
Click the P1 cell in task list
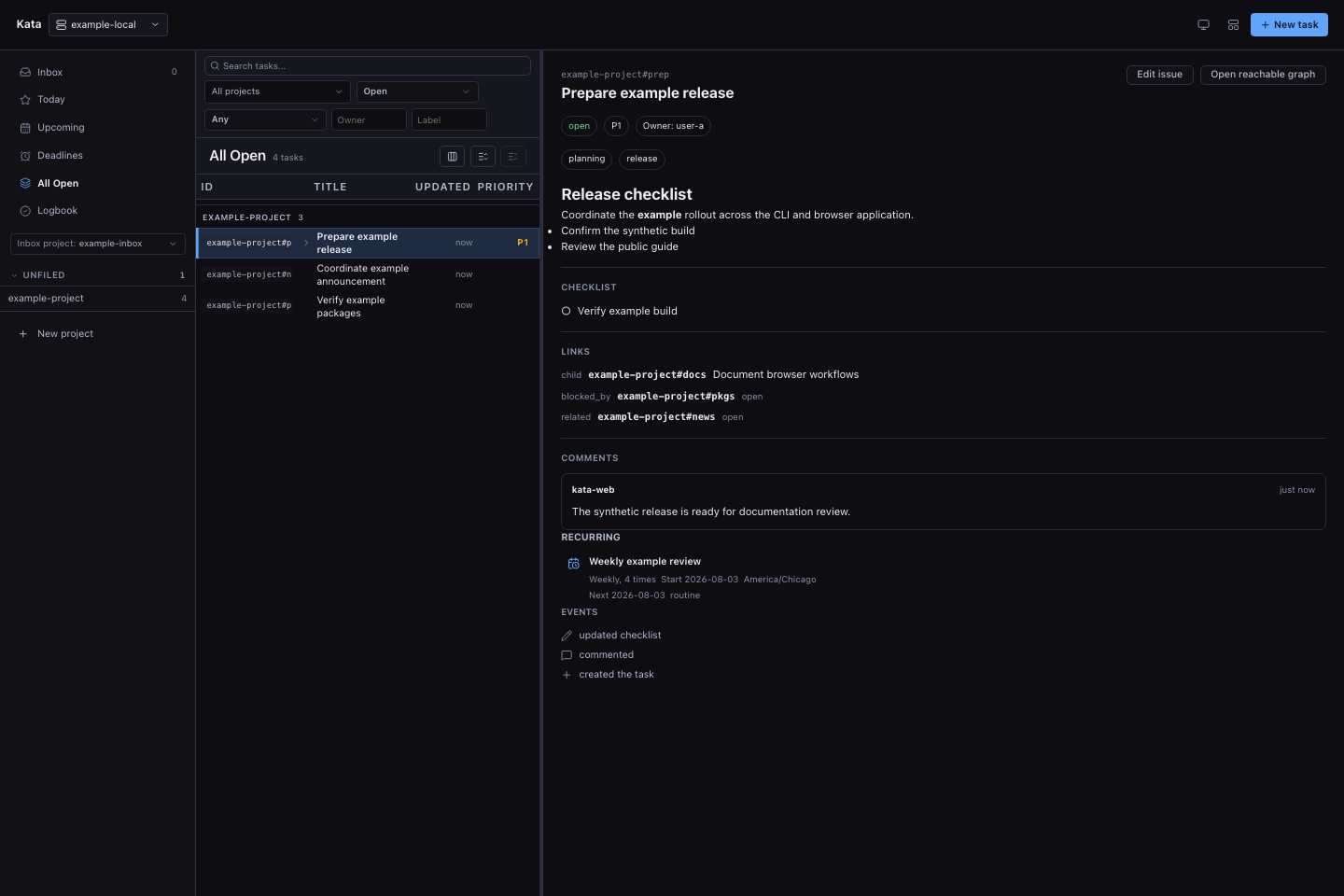click(523, 243)
